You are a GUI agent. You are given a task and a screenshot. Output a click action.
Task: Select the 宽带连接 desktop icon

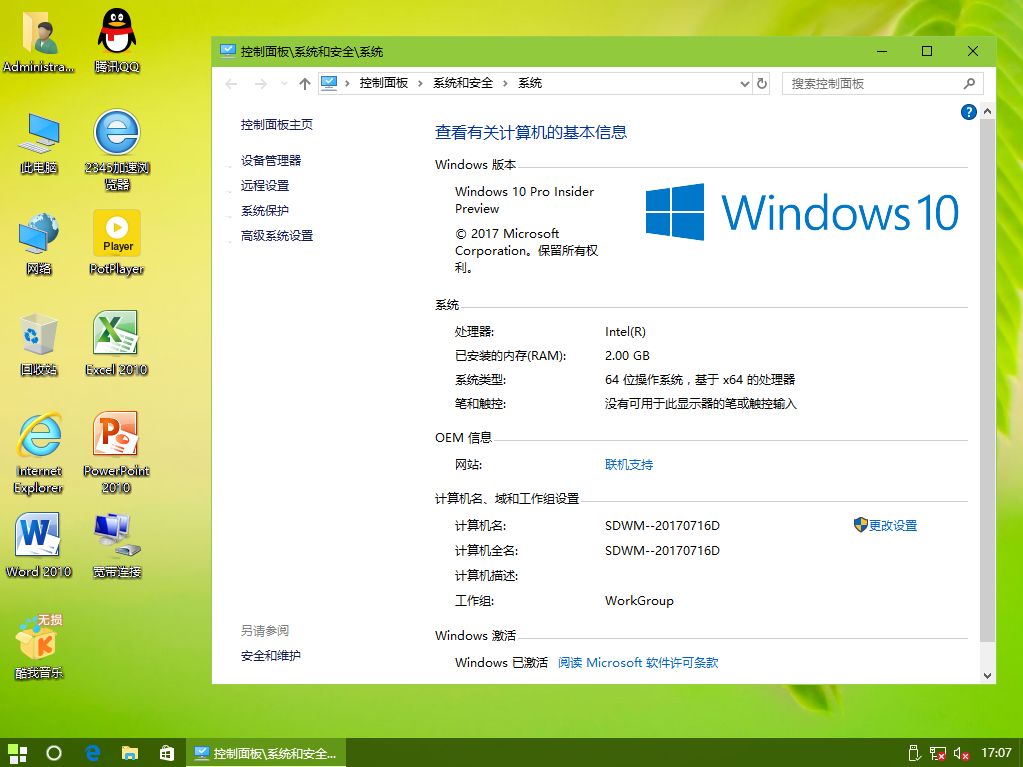click(x=117, y=546)
